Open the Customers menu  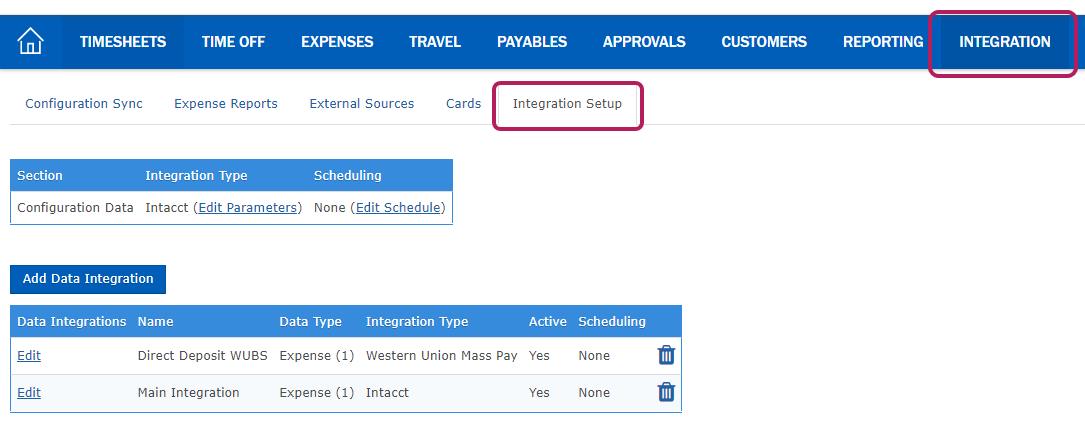(764, 42)
